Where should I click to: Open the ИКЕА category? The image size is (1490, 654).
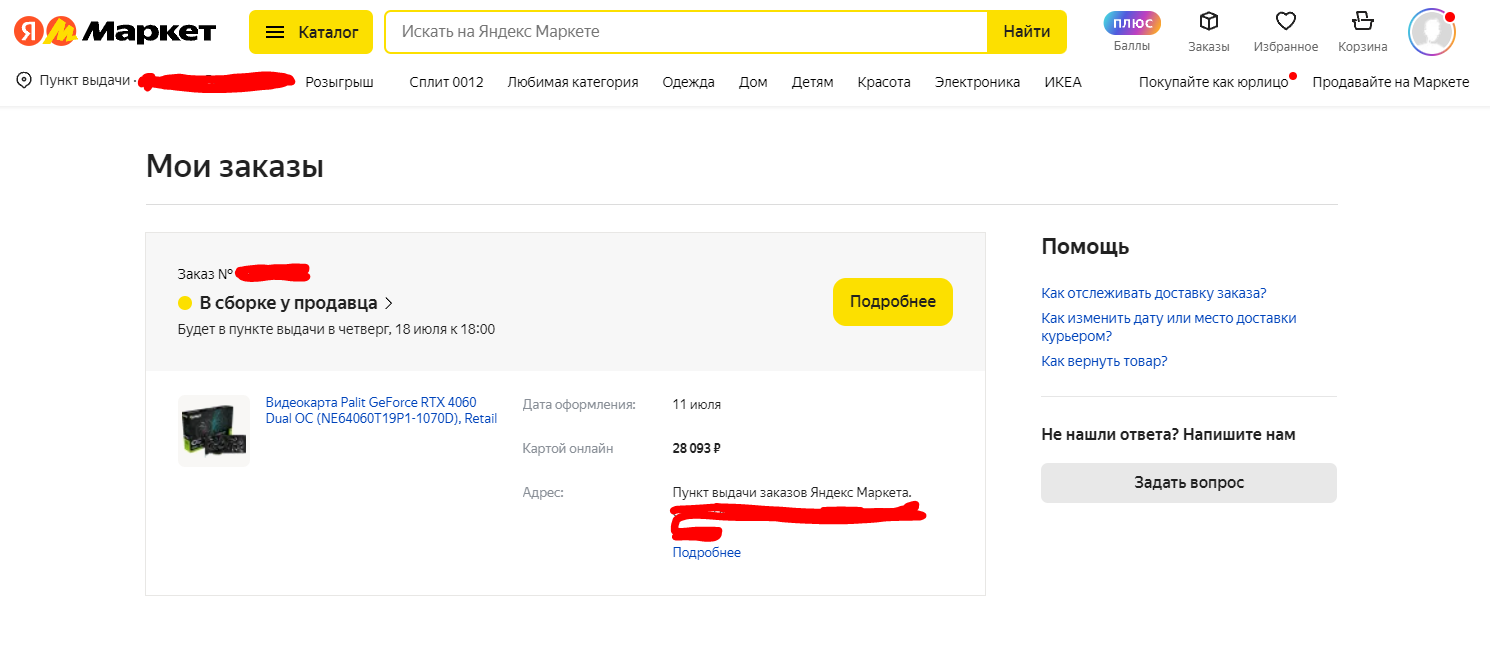(x=1063, y=82)
